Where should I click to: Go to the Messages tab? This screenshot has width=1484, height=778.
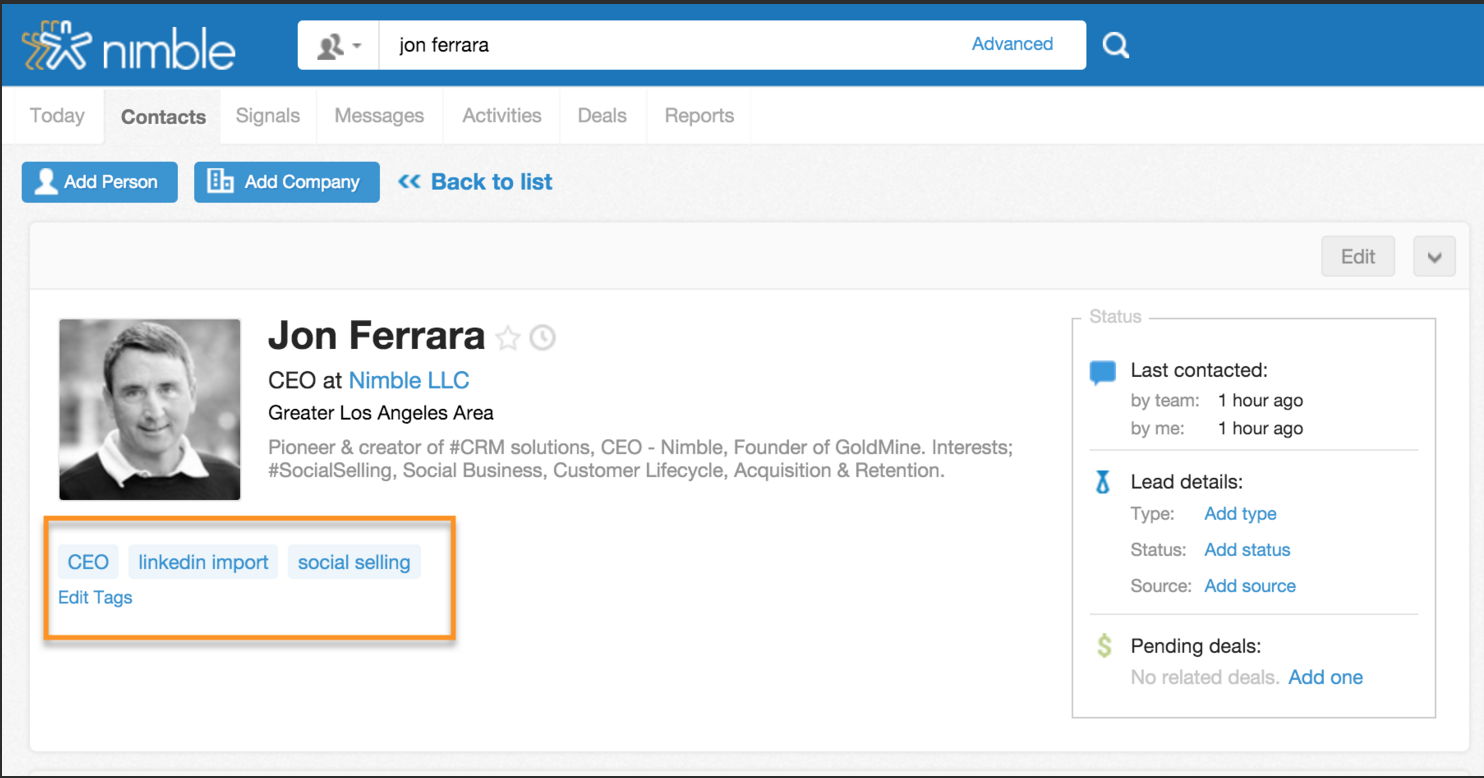pos(379,116)
